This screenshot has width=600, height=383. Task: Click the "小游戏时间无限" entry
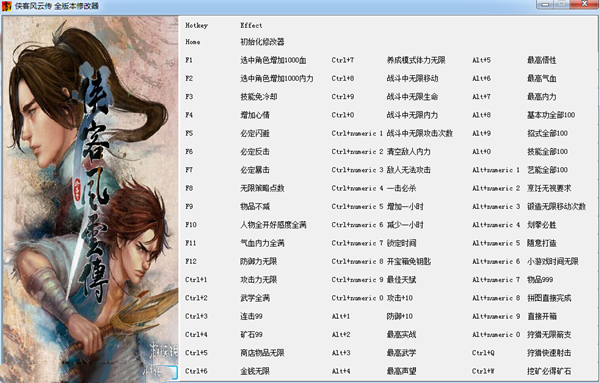[553, 261]
